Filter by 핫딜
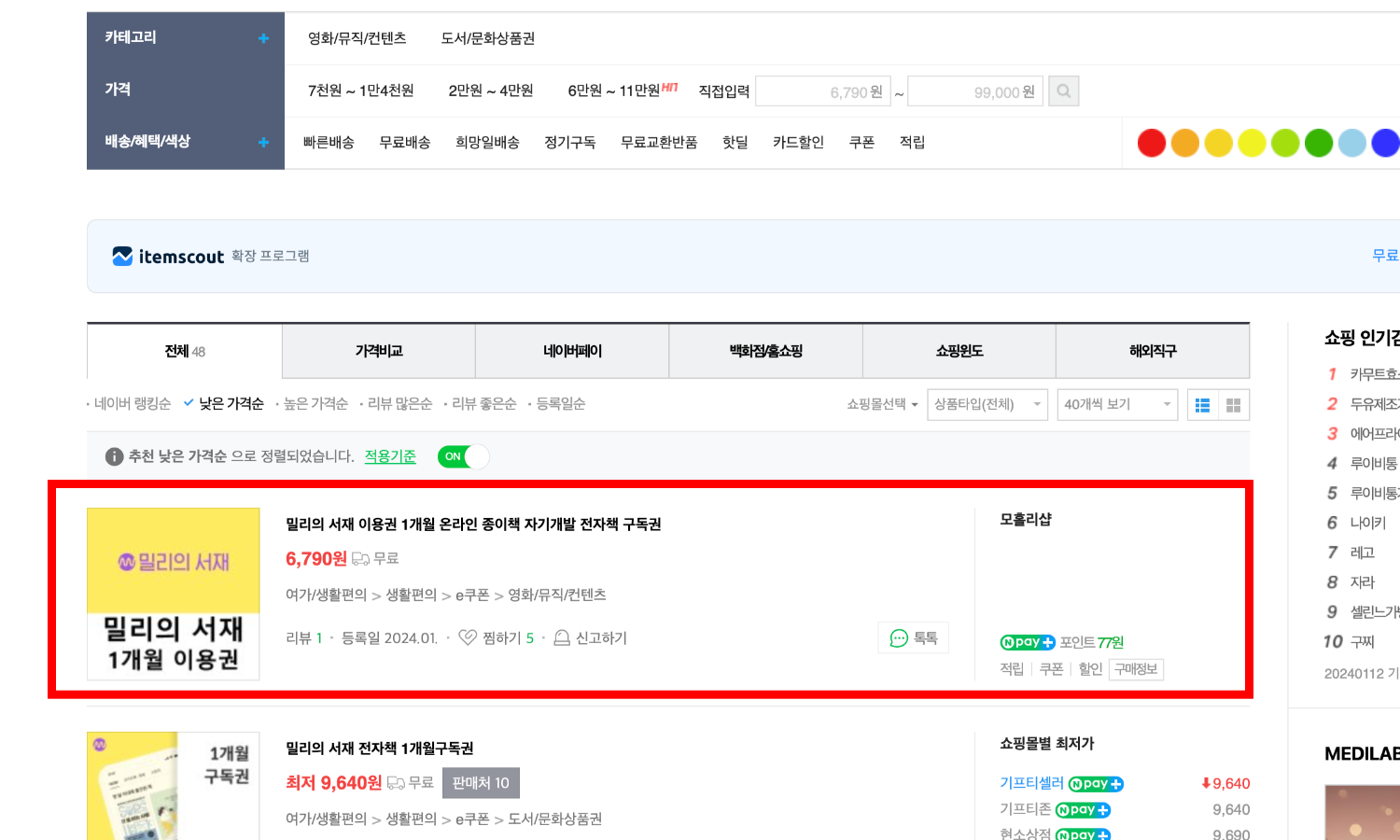The width and height of the screenshot is (1400, 840). (735, 142)
